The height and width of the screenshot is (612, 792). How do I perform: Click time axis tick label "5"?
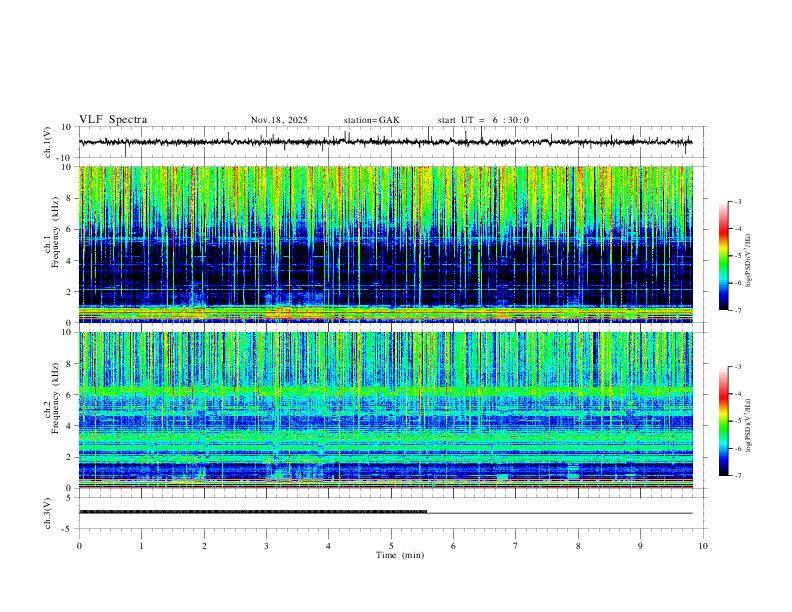point(391,546)
